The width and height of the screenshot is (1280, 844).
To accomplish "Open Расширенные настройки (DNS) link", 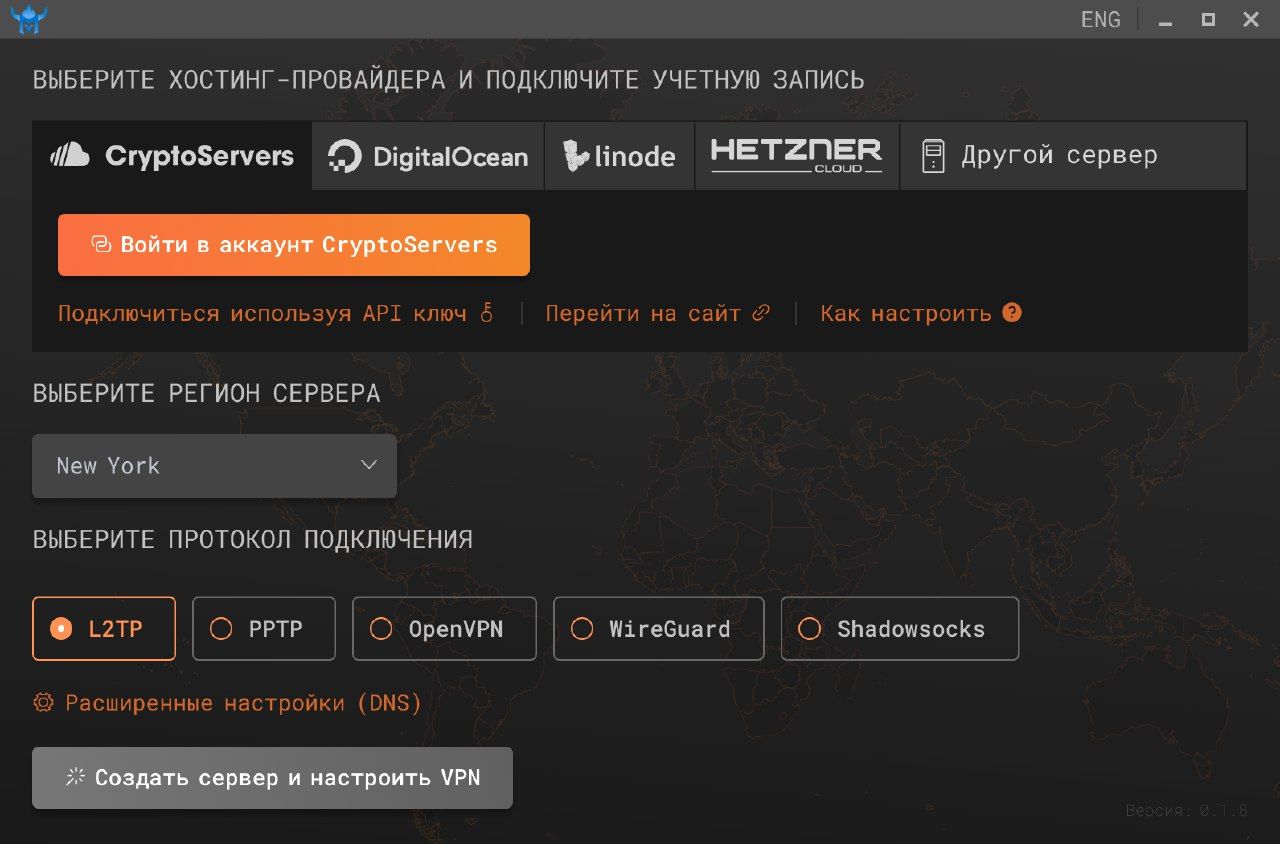I will coord(227,703).
